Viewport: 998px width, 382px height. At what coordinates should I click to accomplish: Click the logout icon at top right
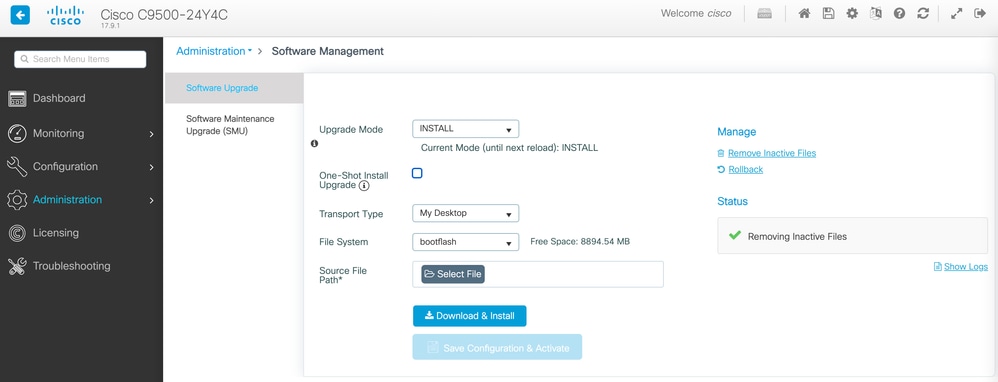980,13
